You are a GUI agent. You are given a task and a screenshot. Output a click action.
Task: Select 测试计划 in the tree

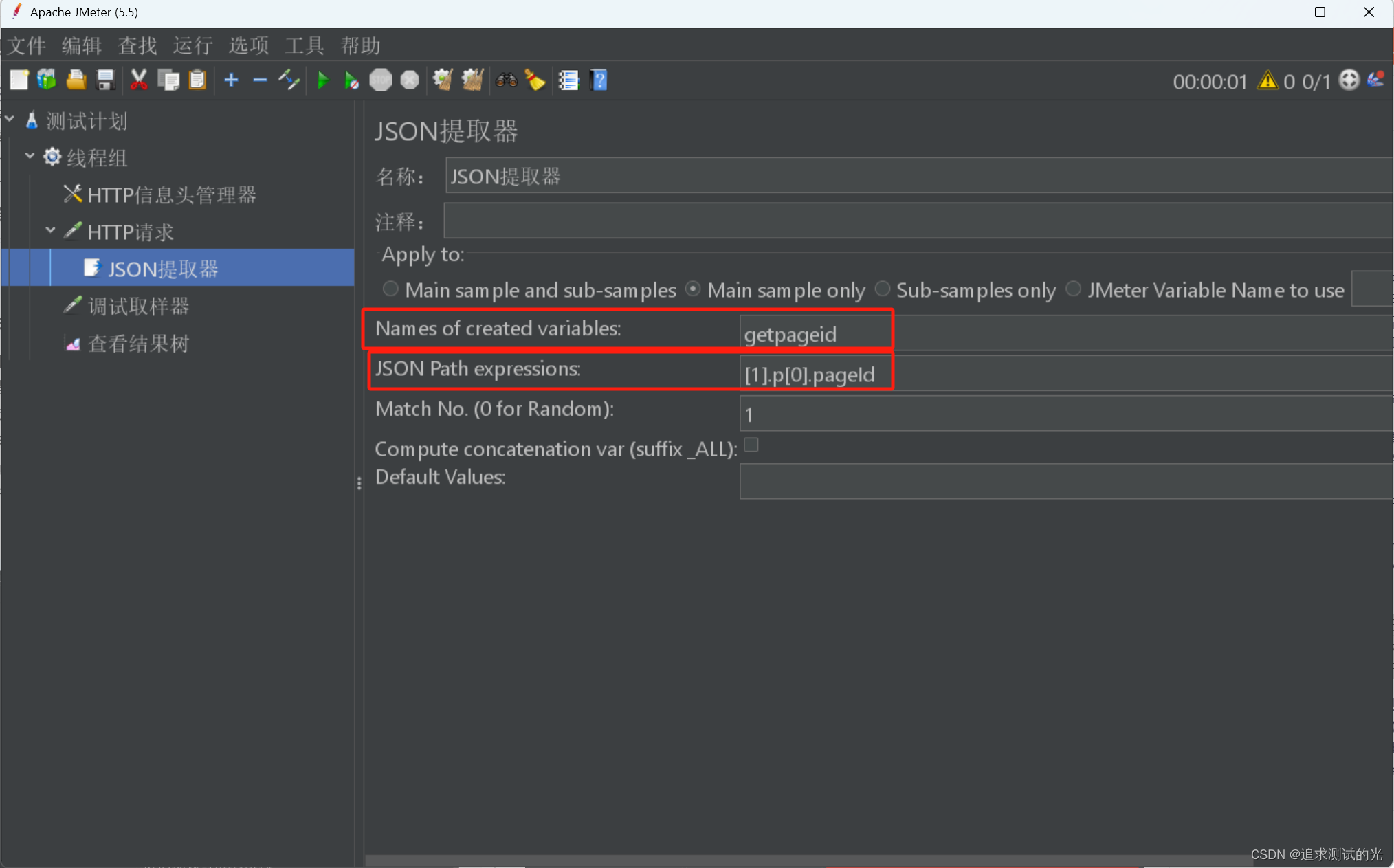point(87,121)
